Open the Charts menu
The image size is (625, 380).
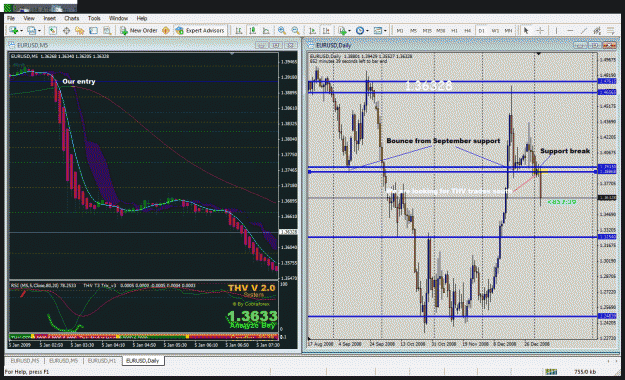point(71,18)
